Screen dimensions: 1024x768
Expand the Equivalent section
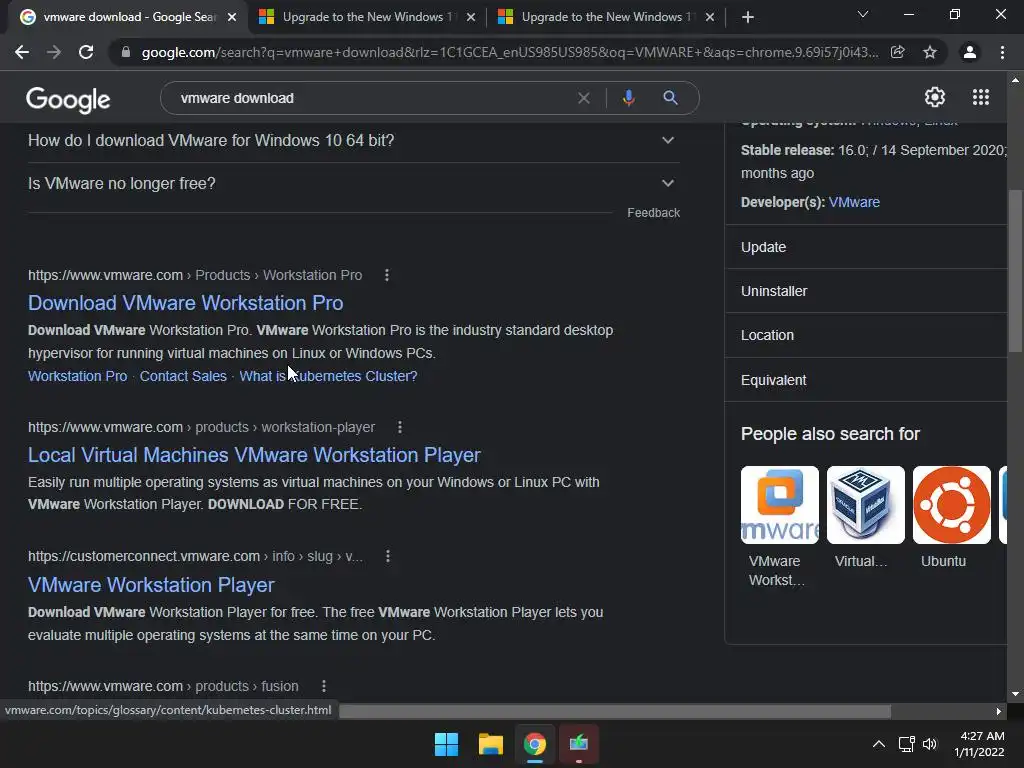866,380
